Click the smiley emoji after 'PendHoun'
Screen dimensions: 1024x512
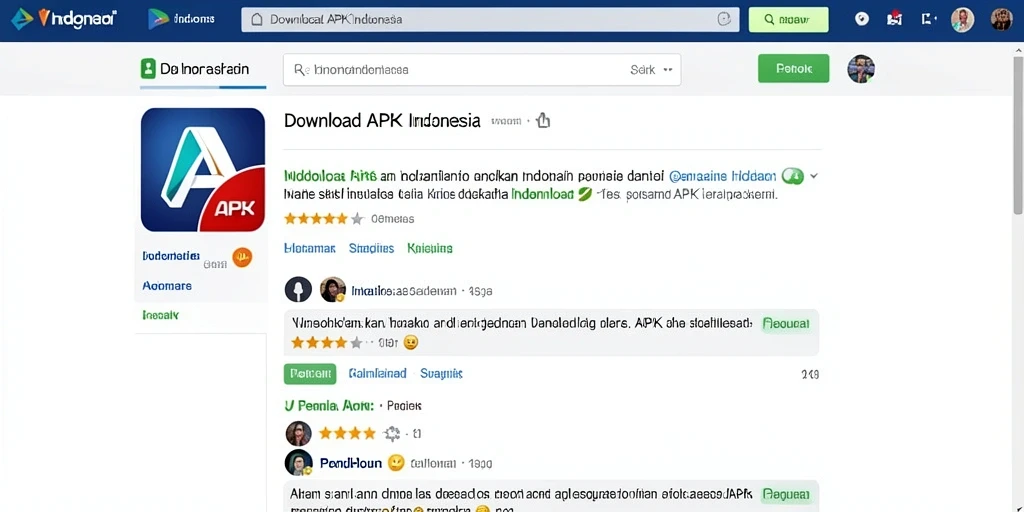(396, 463)
